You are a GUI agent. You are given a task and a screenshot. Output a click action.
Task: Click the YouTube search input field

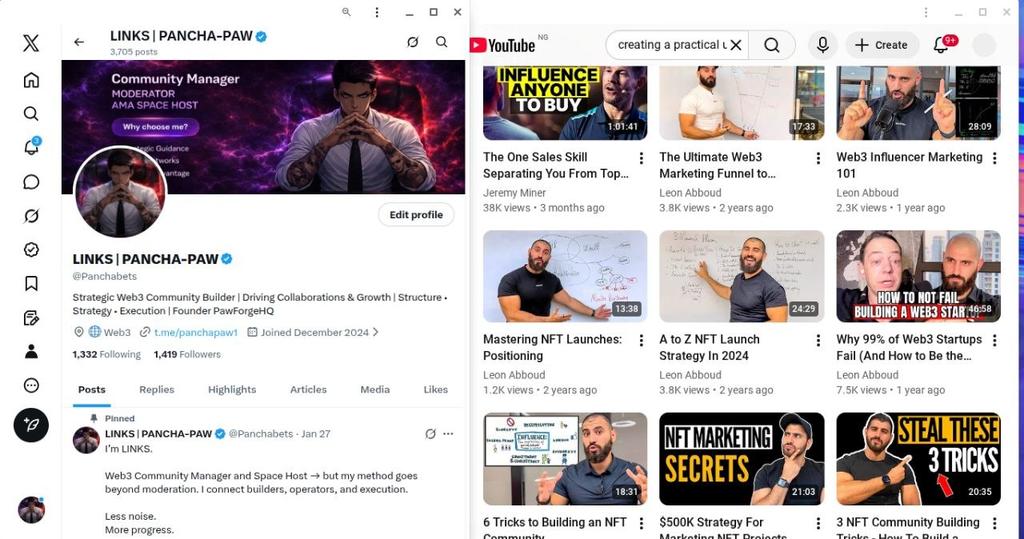point(671,45)
